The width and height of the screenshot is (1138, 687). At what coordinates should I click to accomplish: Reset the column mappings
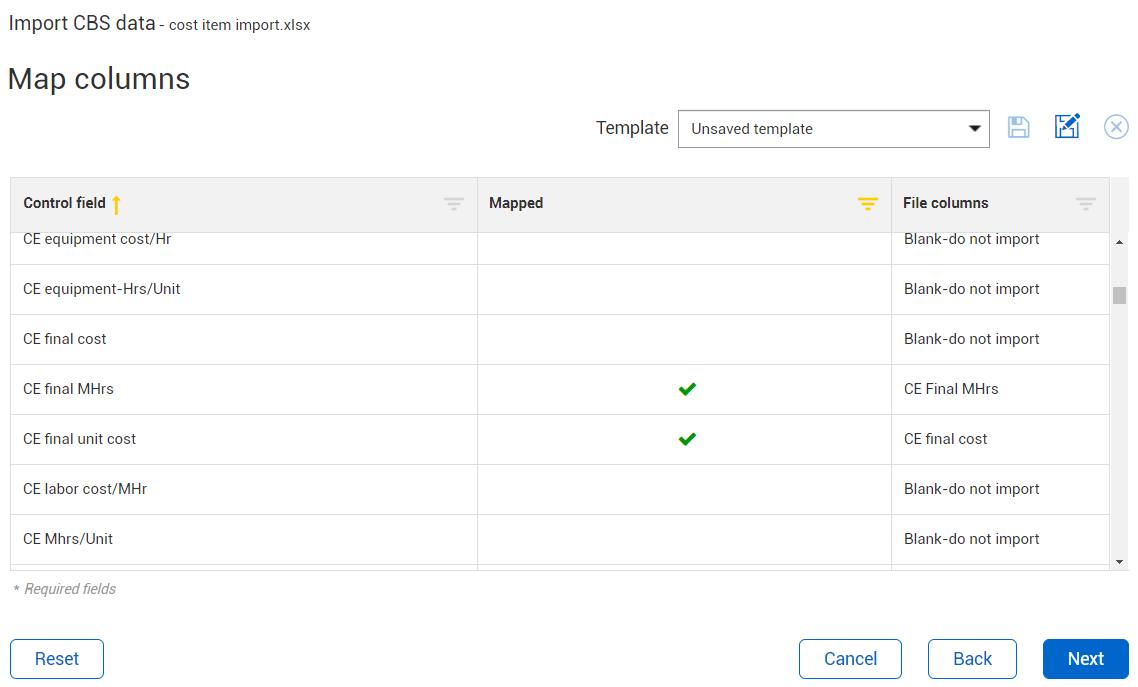click(x=57, y=659)
